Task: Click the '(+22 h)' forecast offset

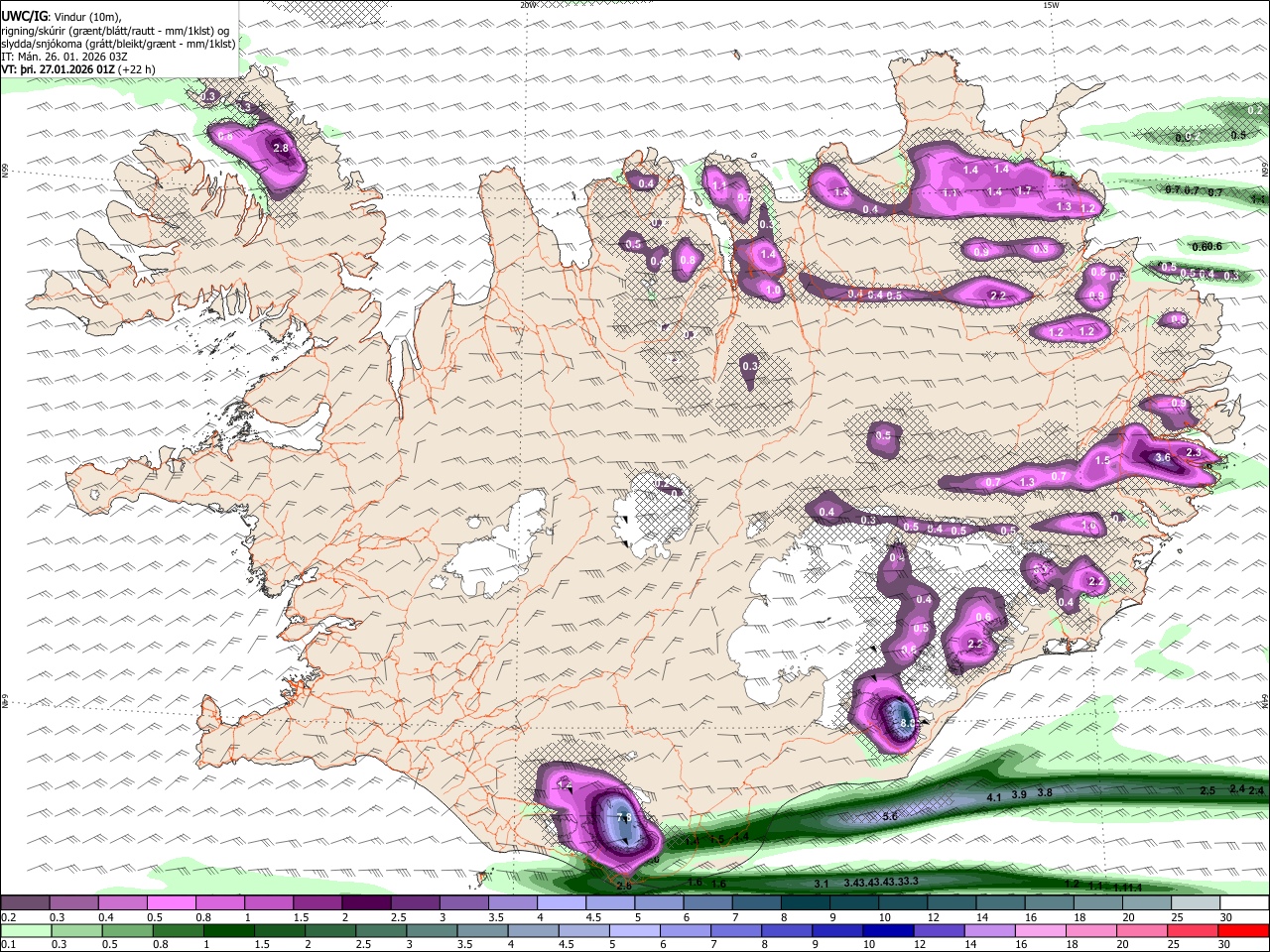Action: tap(136, 69)
